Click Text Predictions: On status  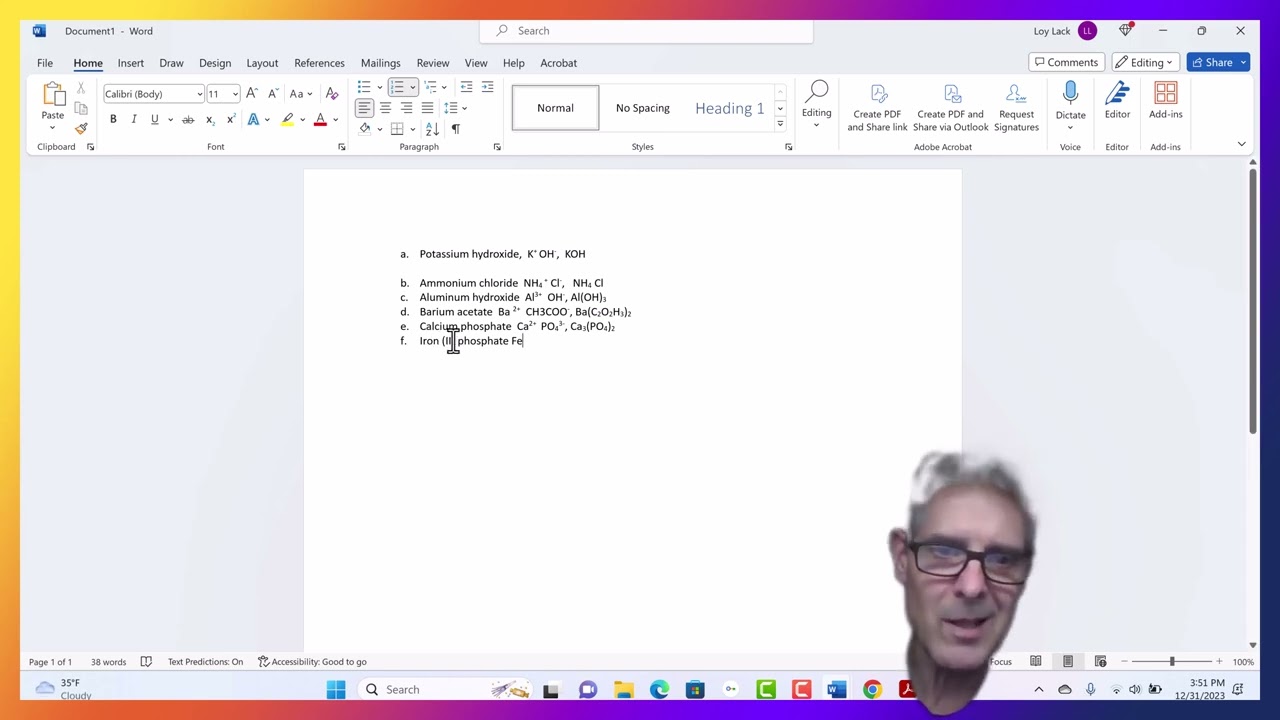[205, 661]
